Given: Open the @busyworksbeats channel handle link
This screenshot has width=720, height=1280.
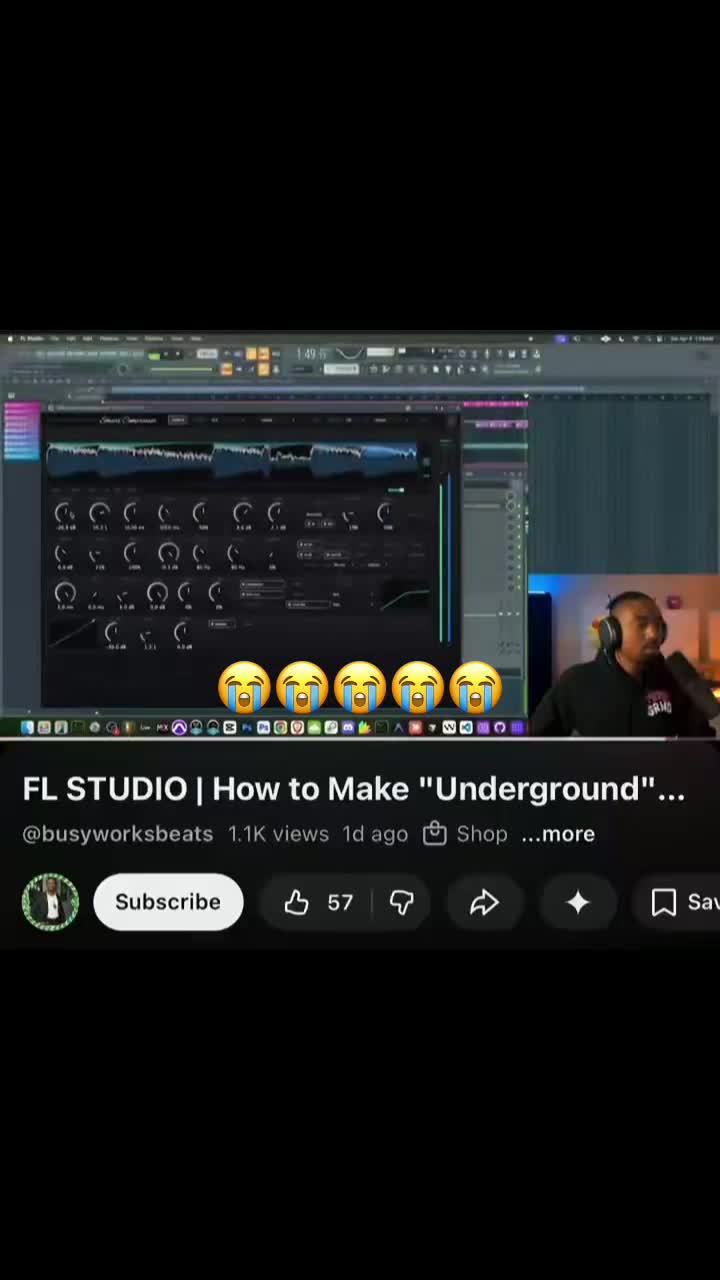Looking at the screenshot, I should tap(118, 834).
